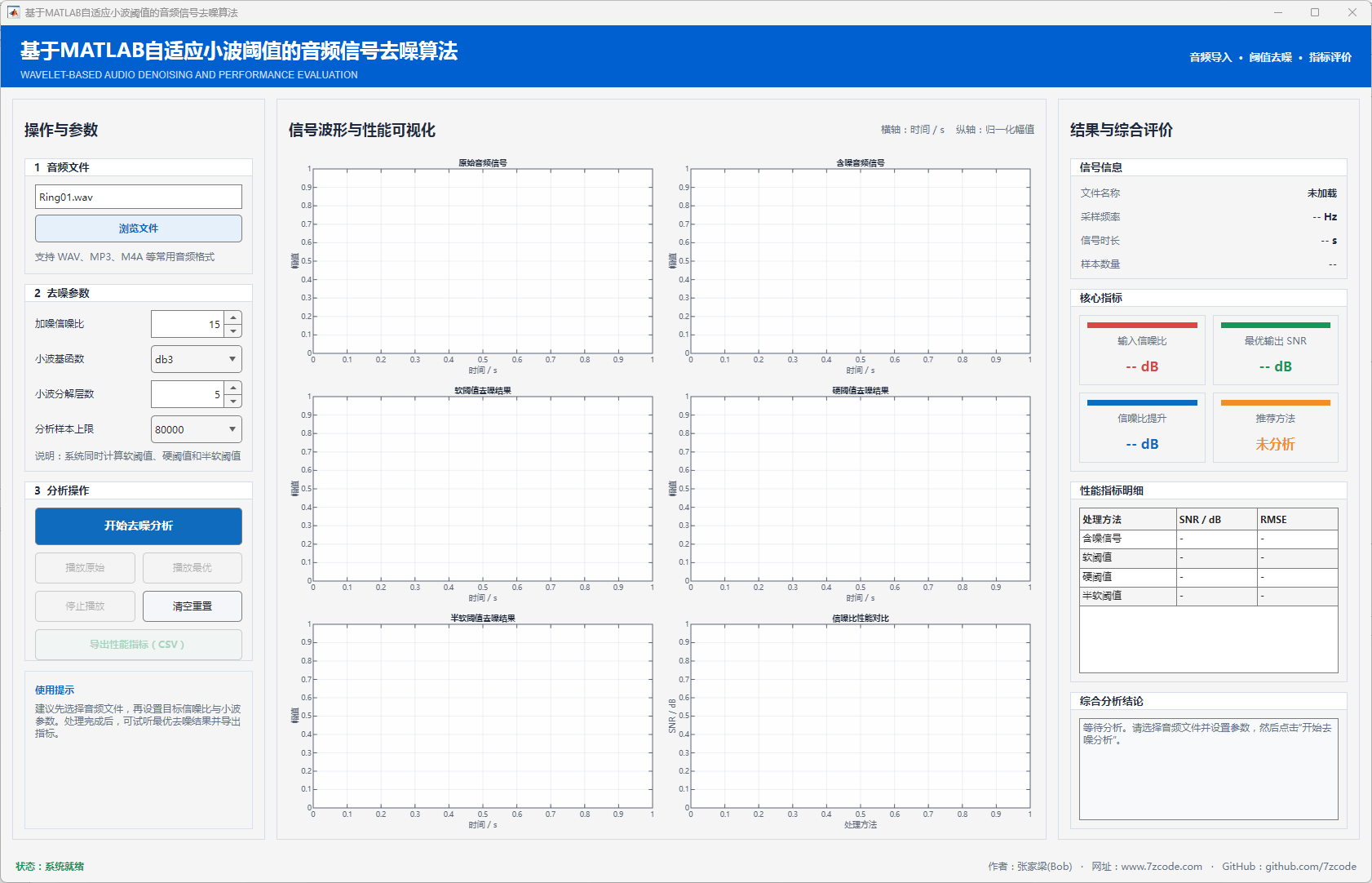The image size is (1372, 883).
Task: Open the 小波基函数 db3 dropdown
Action: point(197,359)
